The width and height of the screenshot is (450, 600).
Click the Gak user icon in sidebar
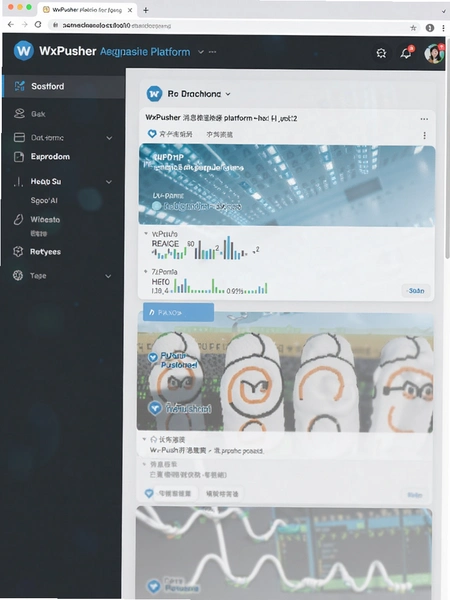click(19, 114)
